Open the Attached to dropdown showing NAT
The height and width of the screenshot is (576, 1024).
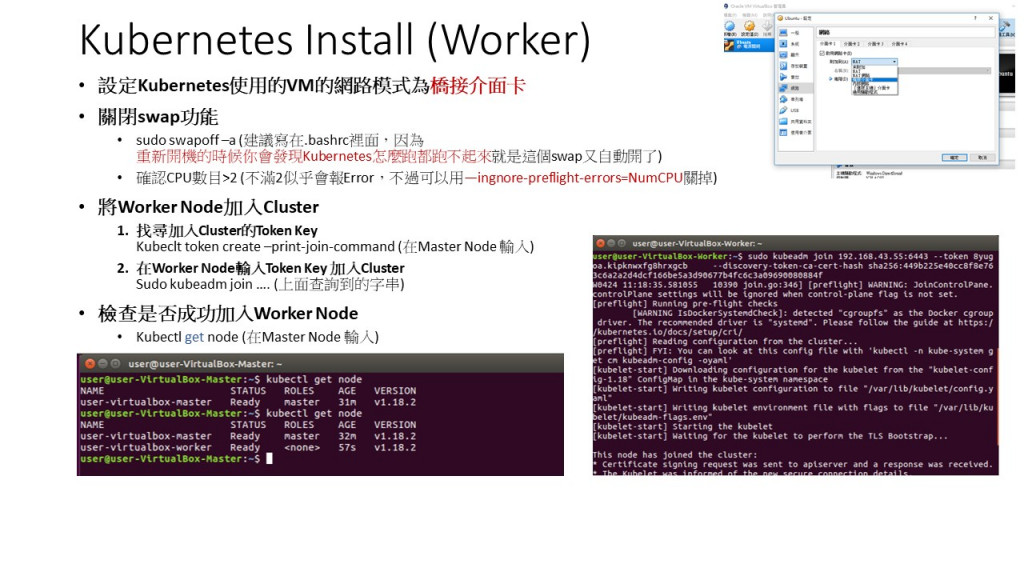874,61
